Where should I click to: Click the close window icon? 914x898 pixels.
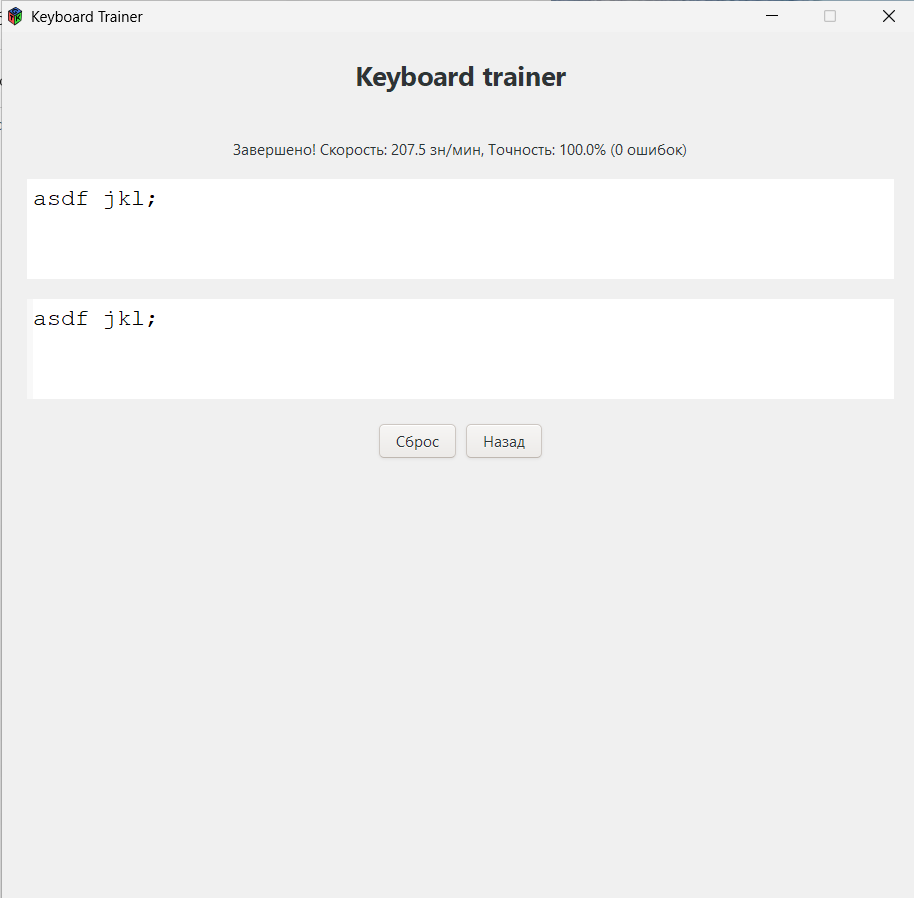click(888, 16)
